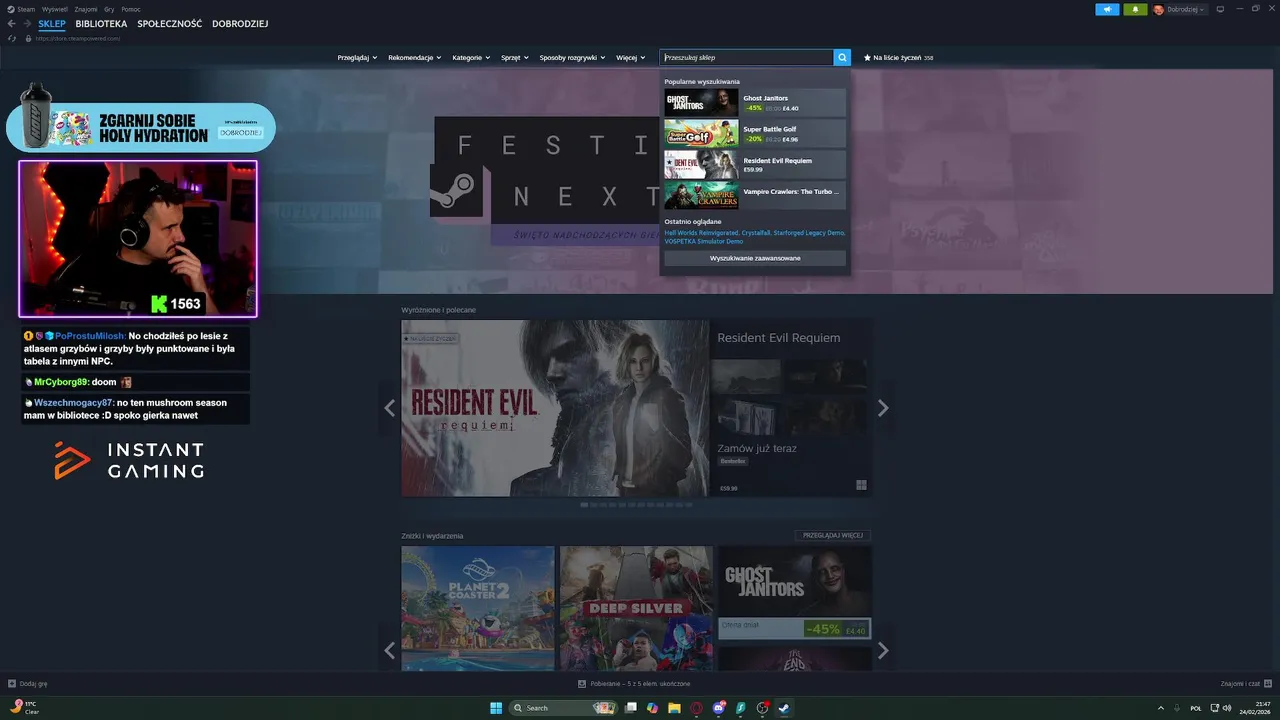
Task: Expand the Przeglądaj dropdown
Action: [x=357, y=58]
